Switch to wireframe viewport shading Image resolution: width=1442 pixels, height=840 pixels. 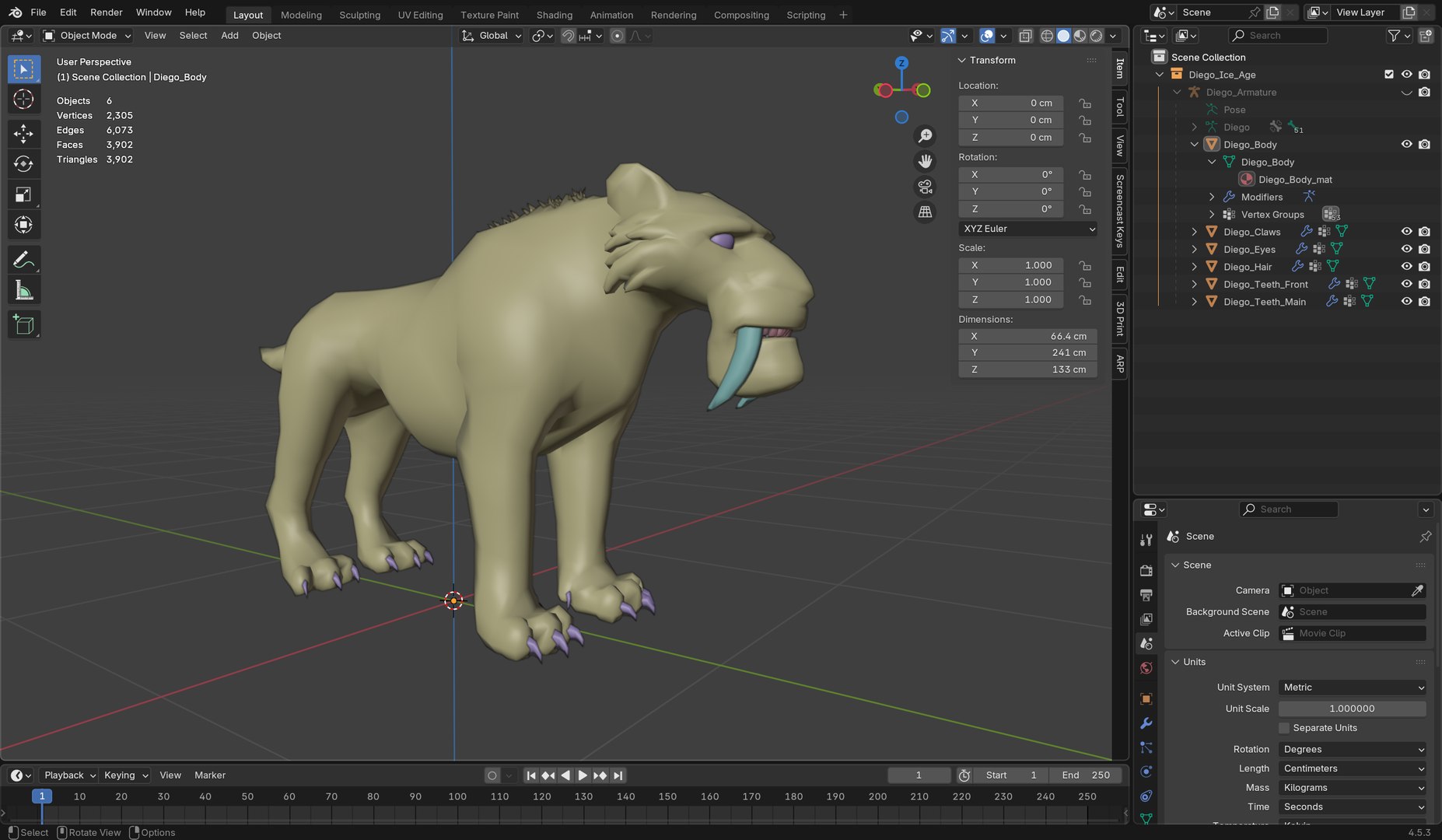coord(1047,36)
